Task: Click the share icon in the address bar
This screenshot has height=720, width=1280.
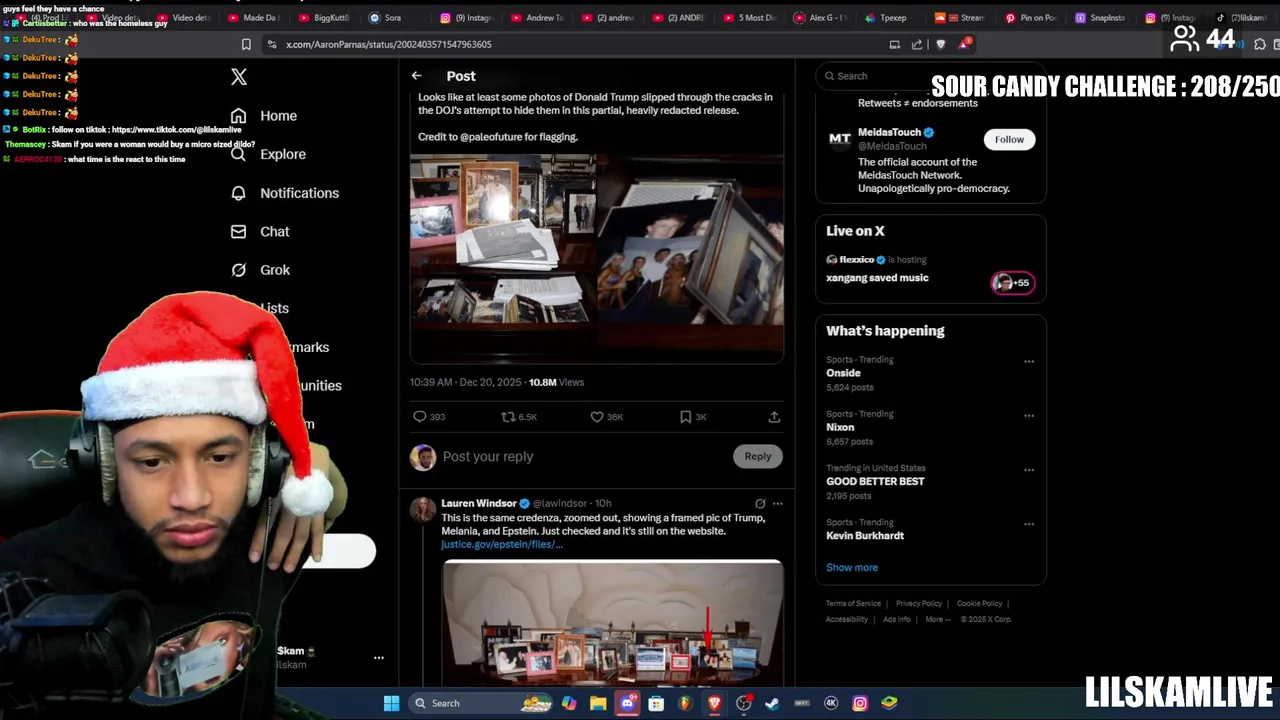Action: (x=917, y=44)
